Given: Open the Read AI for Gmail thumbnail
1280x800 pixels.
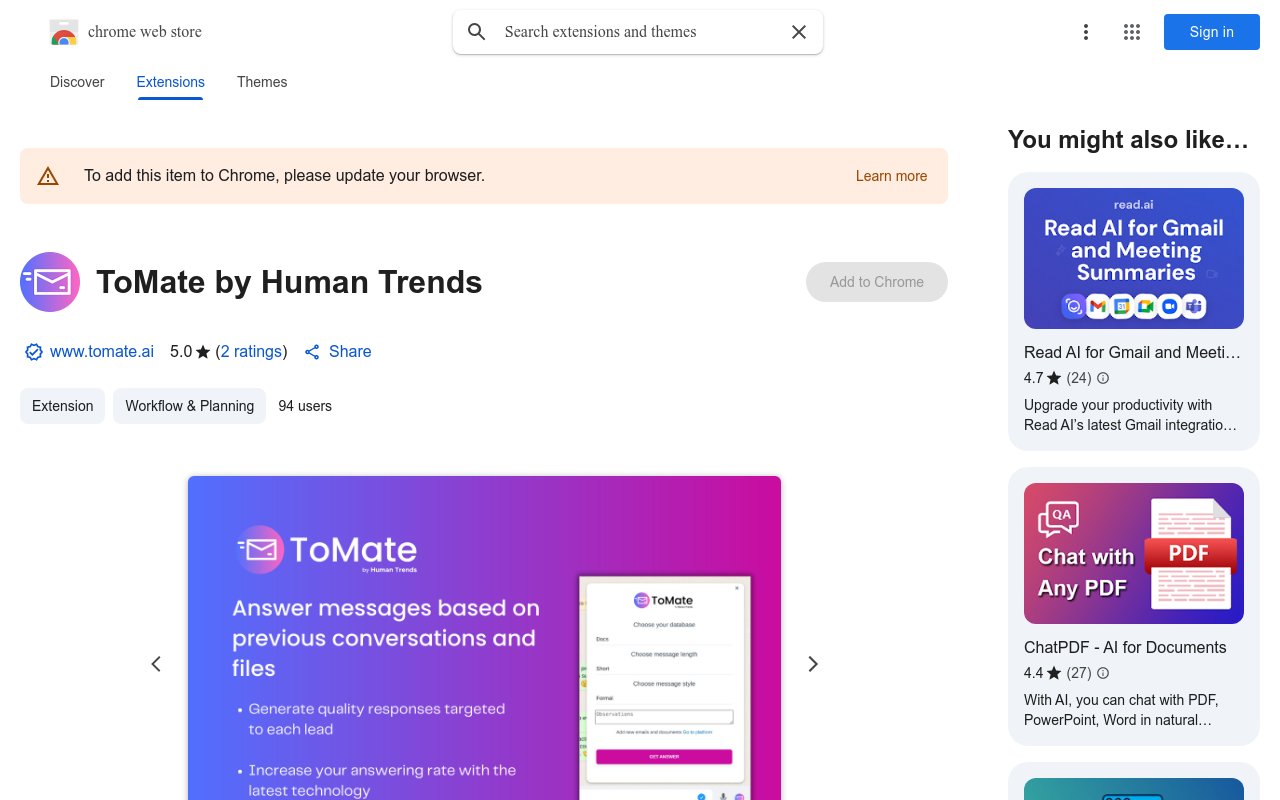Looking at the screenshot, I should 1134,258.
